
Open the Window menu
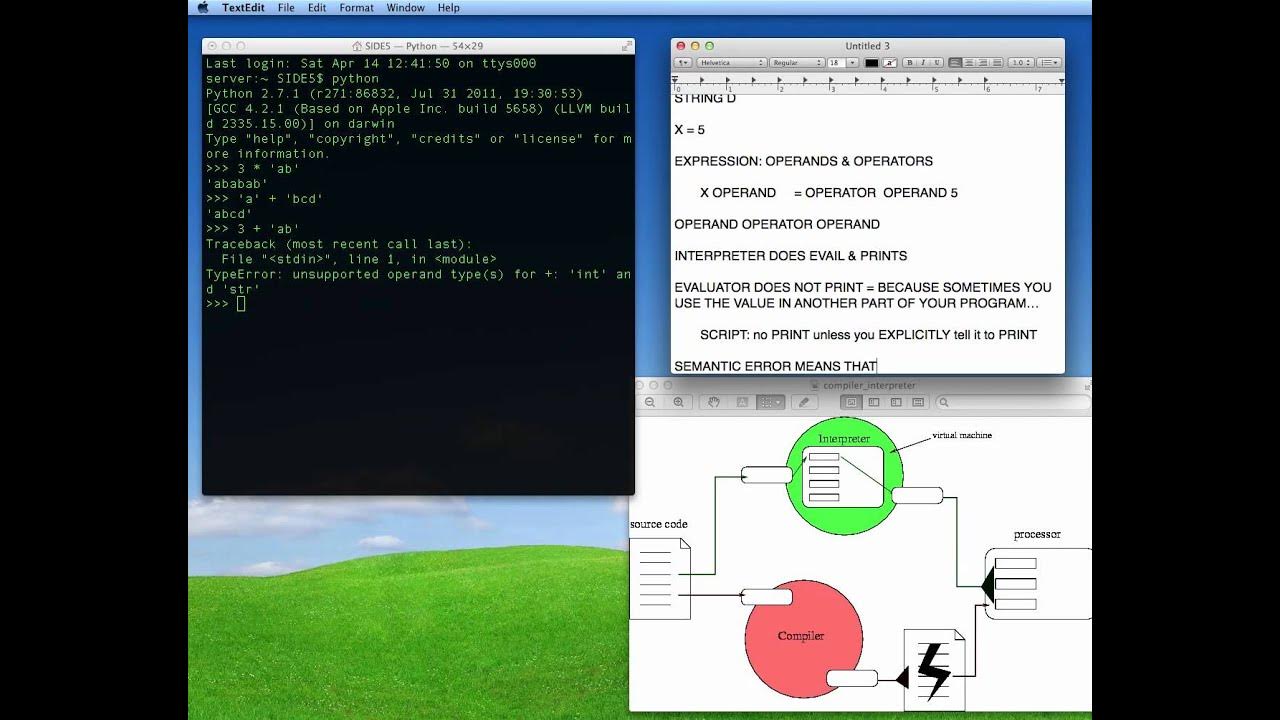pos(405,7)
